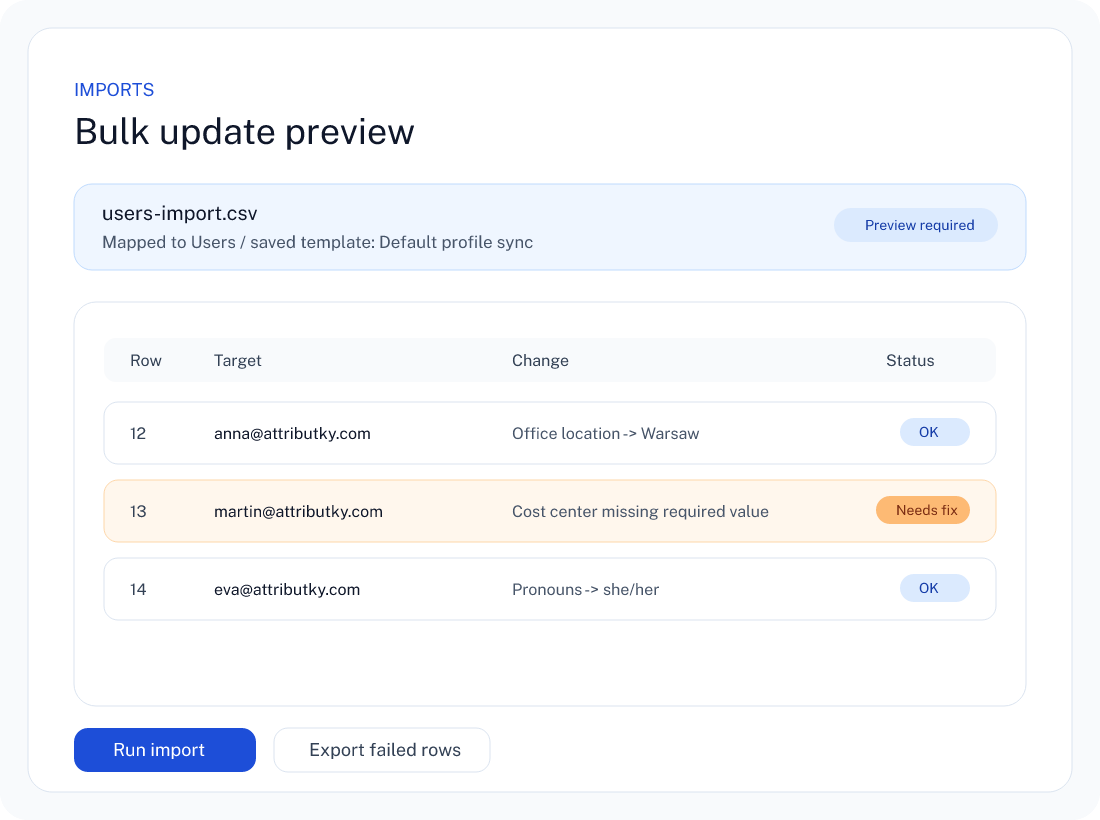Screen dimensions: 1100x820
Task: Click 'Office location -> Warsaw' change
Action: [605, 433]
